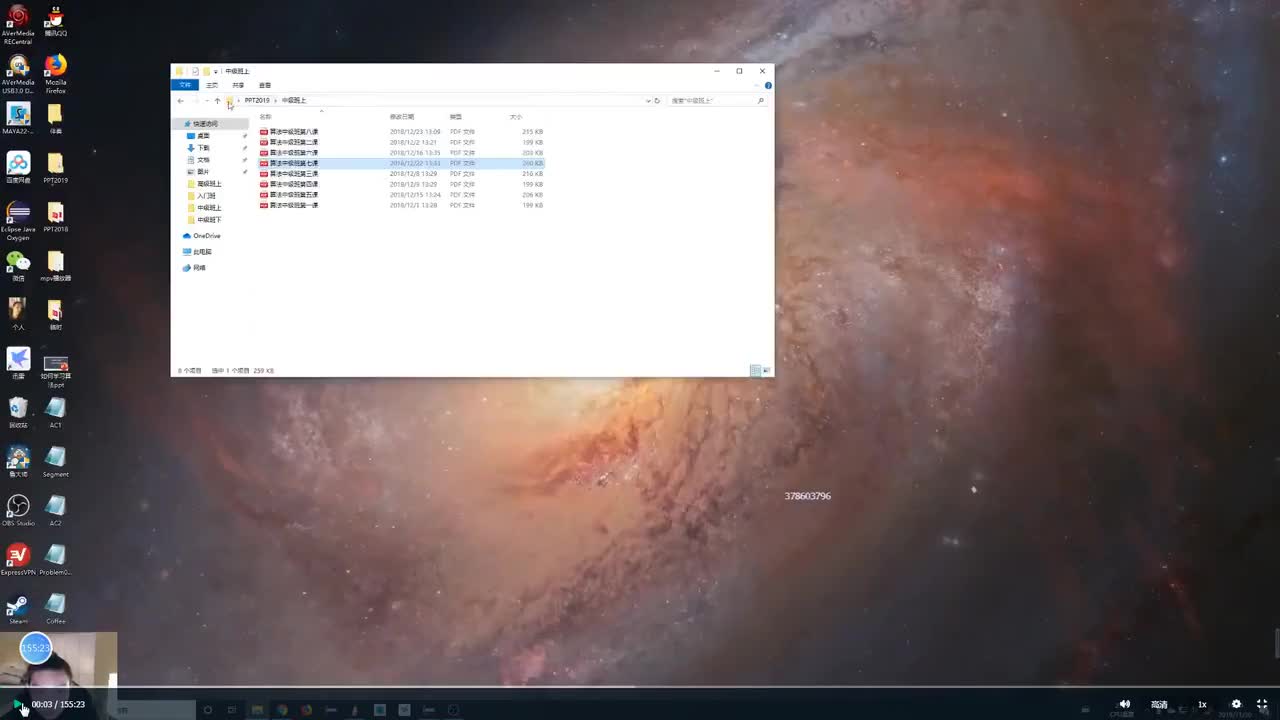
Task: Select the Coffee file on the desktop
Action: coord(55,608)
